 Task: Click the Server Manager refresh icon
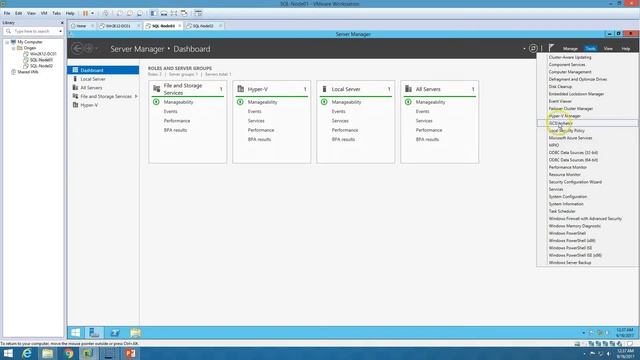coord(533,49)
